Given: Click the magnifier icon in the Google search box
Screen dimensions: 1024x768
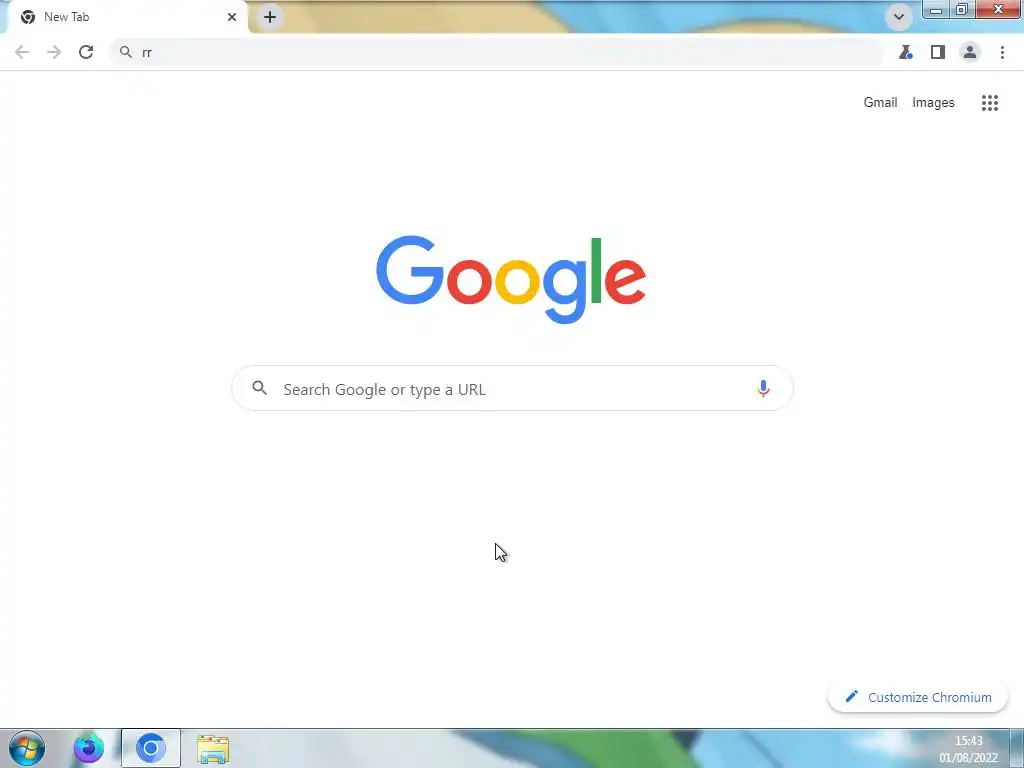Looking at the screenshot, I should tap(259, 388).
